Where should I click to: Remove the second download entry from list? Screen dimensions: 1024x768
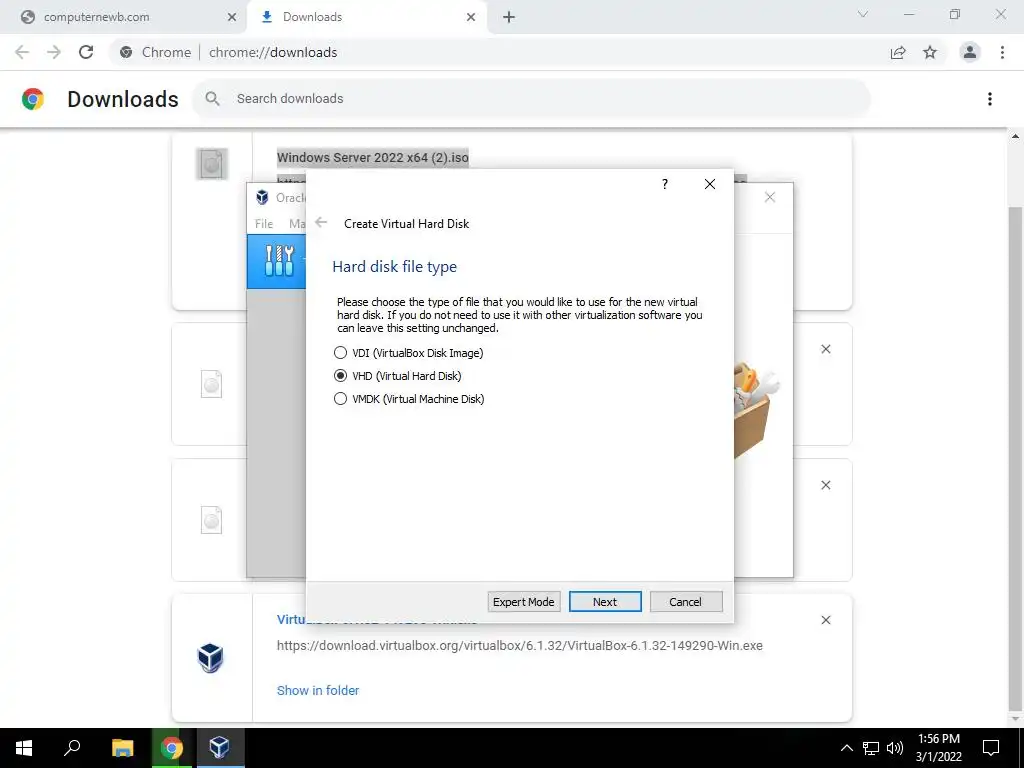pos(825,349)
